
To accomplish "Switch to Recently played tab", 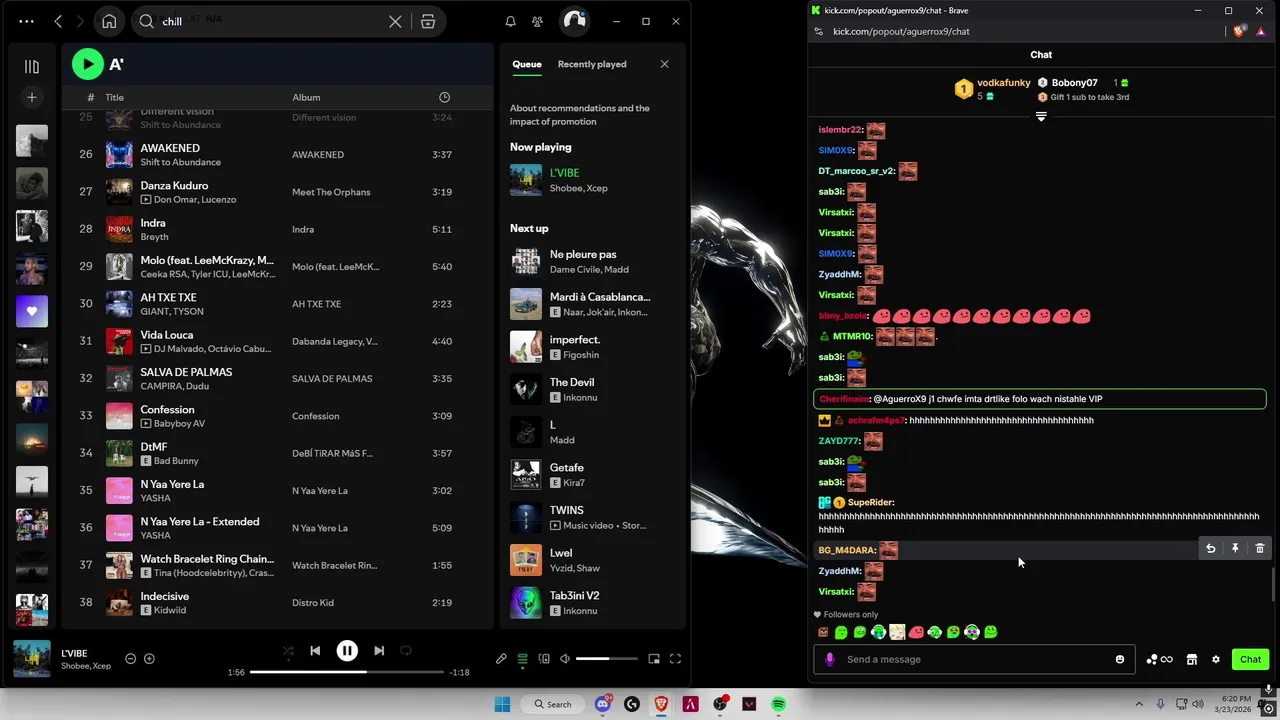I will coord(592,64).
